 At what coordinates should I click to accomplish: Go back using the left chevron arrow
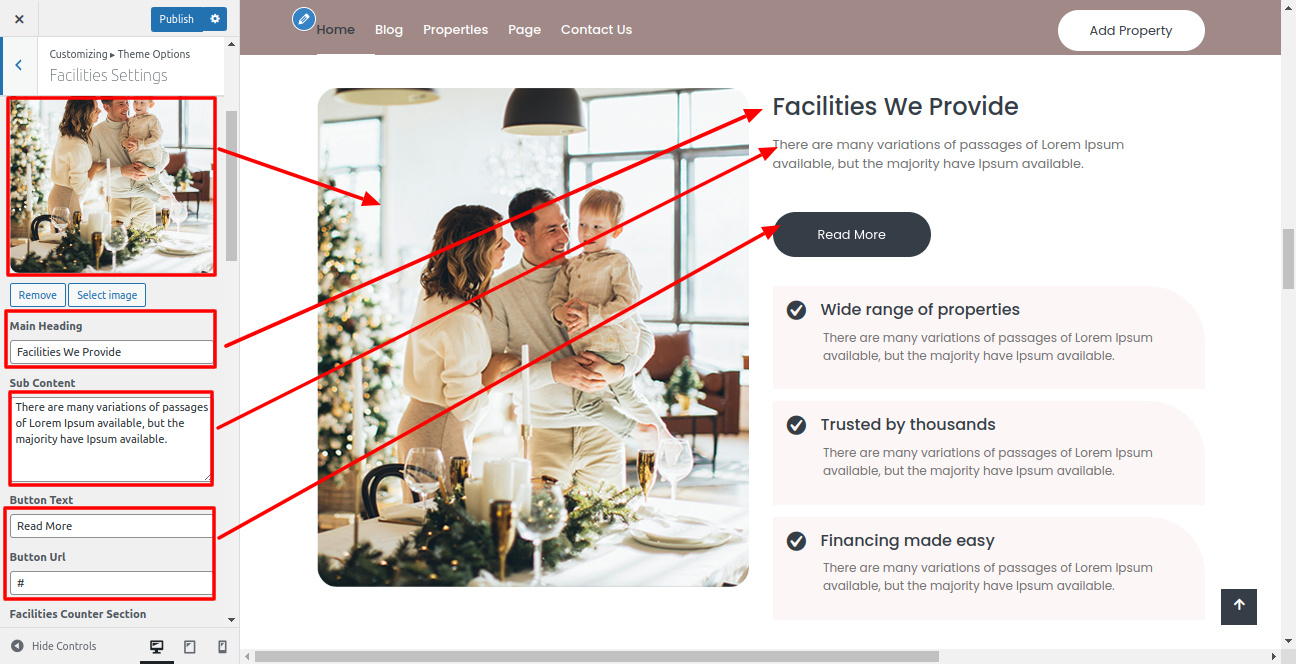(18, 65)
